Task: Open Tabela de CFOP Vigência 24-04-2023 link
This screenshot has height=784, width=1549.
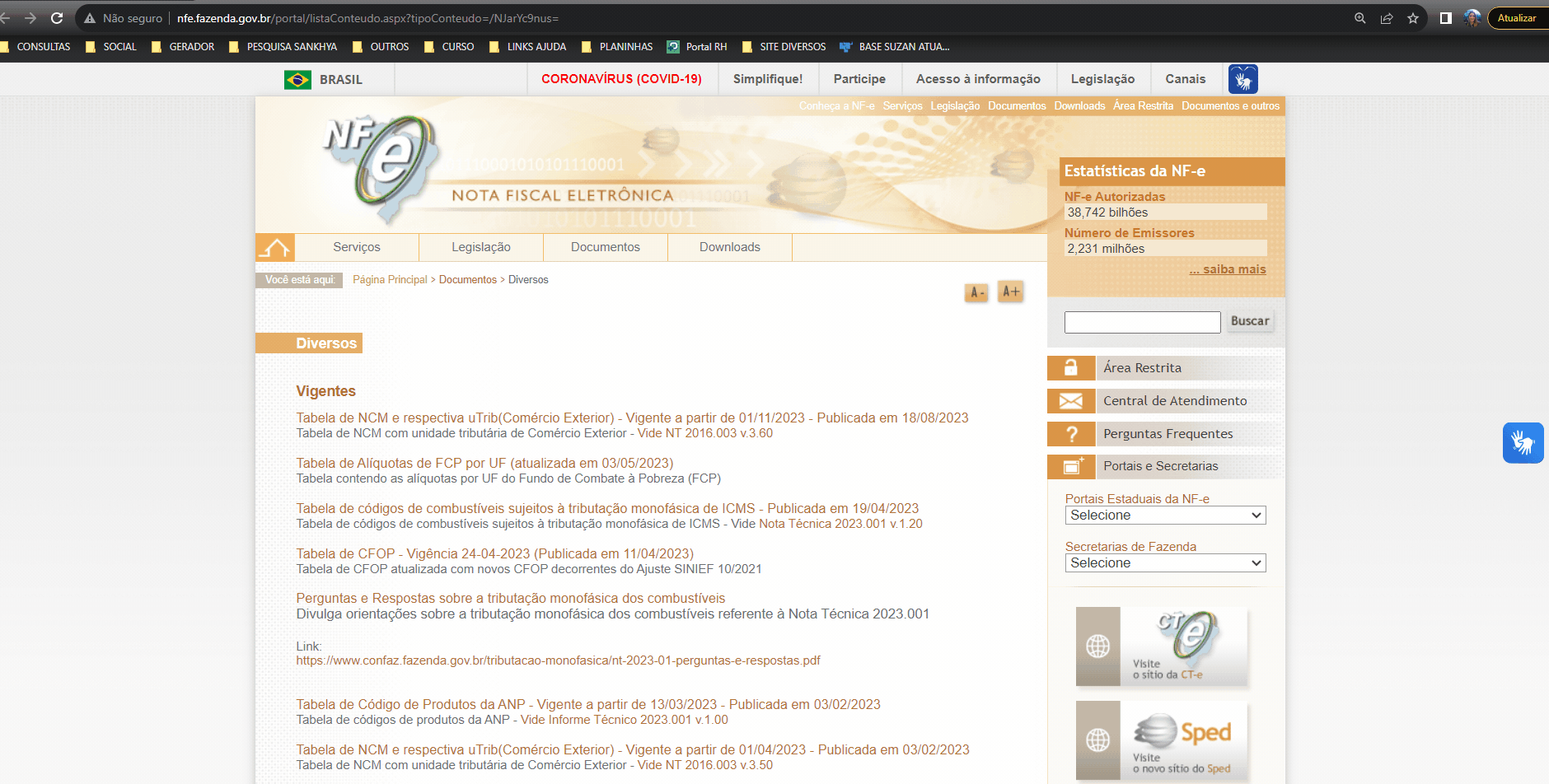Action: point(494,554)
